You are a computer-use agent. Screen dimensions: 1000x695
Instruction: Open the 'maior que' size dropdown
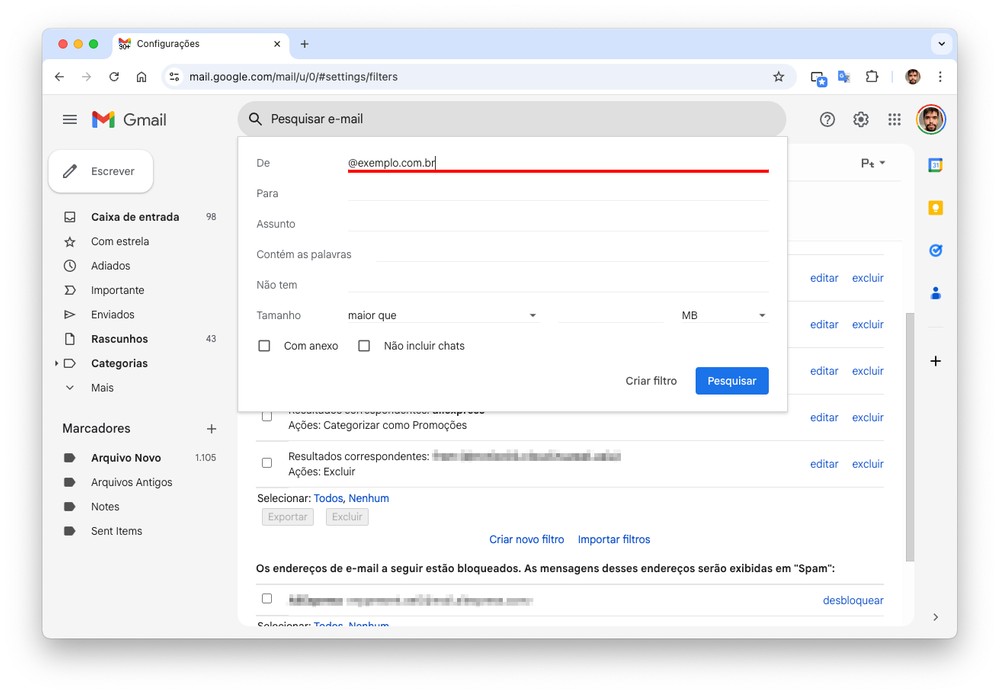point(442,316)
